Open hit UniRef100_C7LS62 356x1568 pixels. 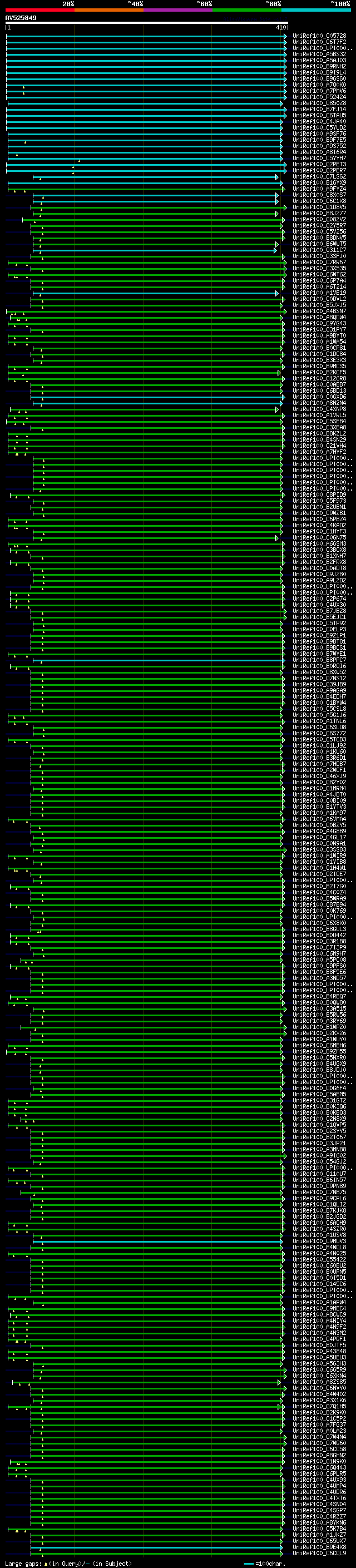[319, 176]
